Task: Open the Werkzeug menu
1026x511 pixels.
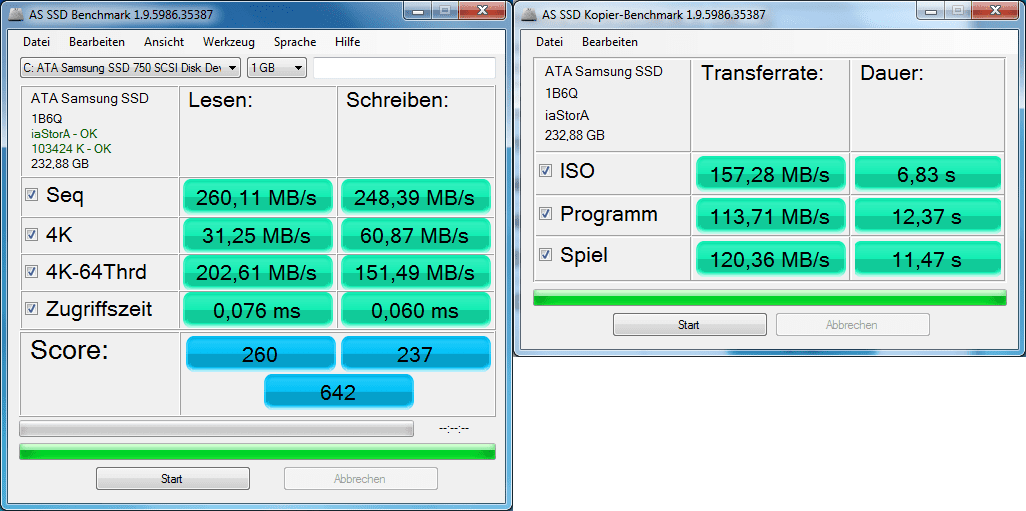Action: click(x=228, y=42)
